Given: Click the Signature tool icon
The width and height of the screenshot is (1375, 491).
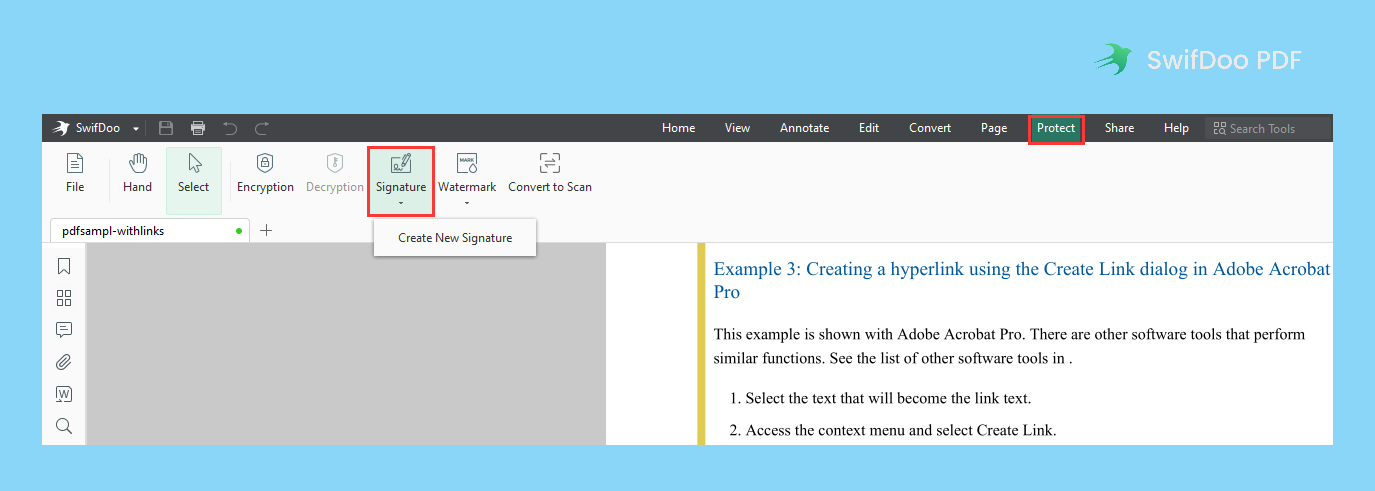Looking at the screenshot, I should [x=401, y=163].
